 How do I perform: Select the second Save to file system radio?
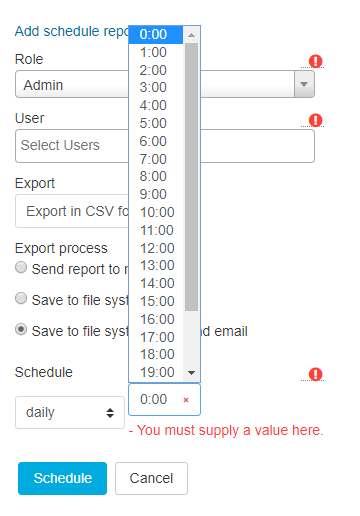21,298
